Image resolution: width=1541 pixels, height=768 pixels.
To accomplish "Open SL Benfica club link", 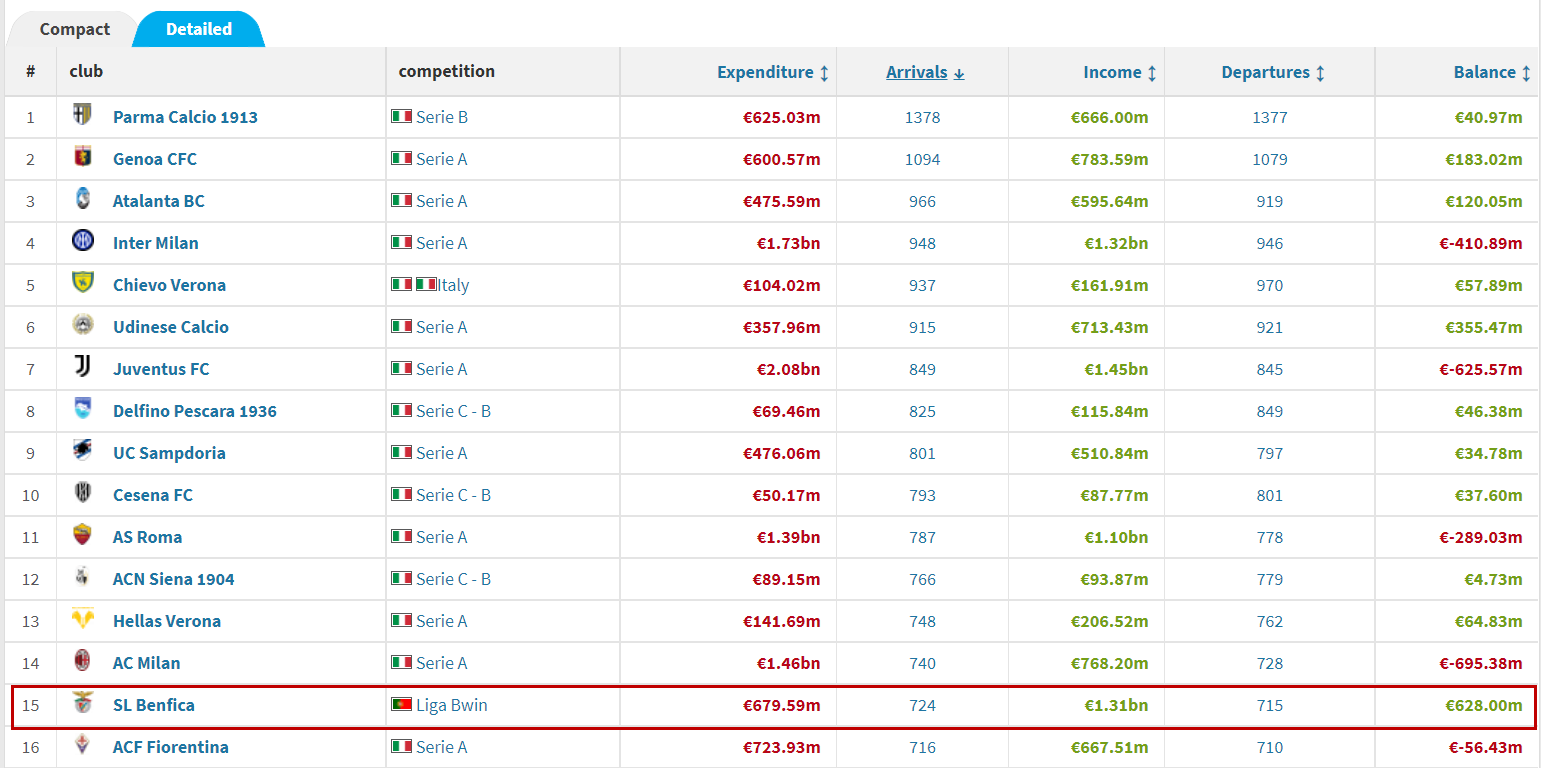I will pyautogui.click(x=154, y=705).
